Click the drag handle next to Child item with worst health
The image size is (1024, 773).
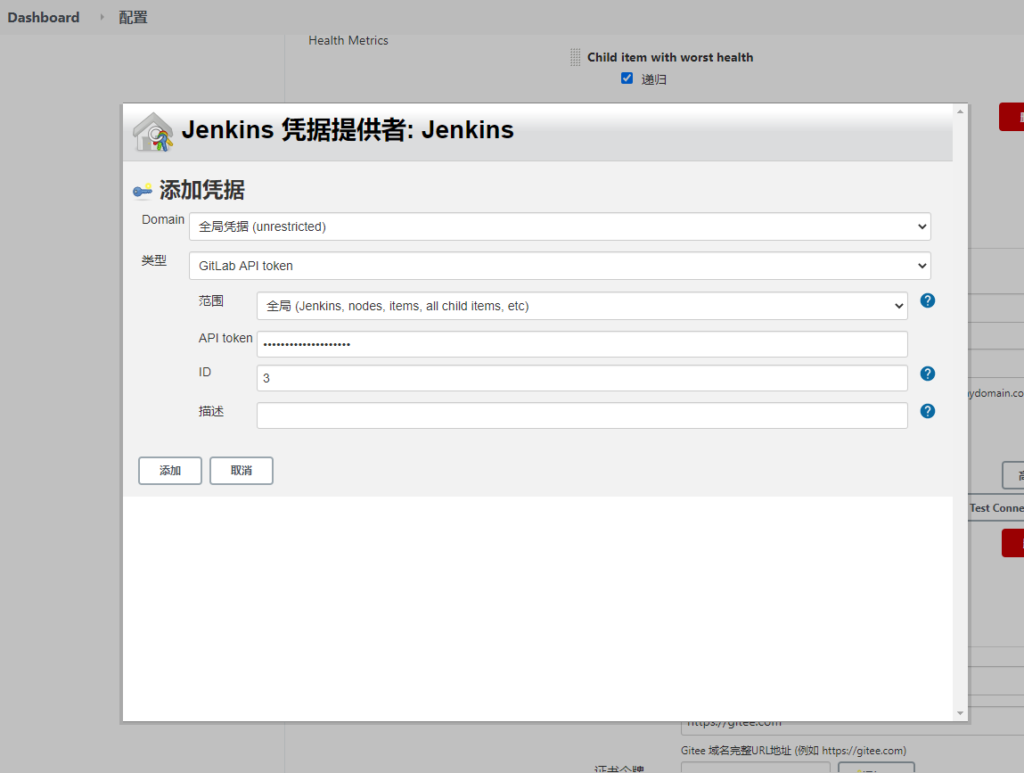(575, 57)
